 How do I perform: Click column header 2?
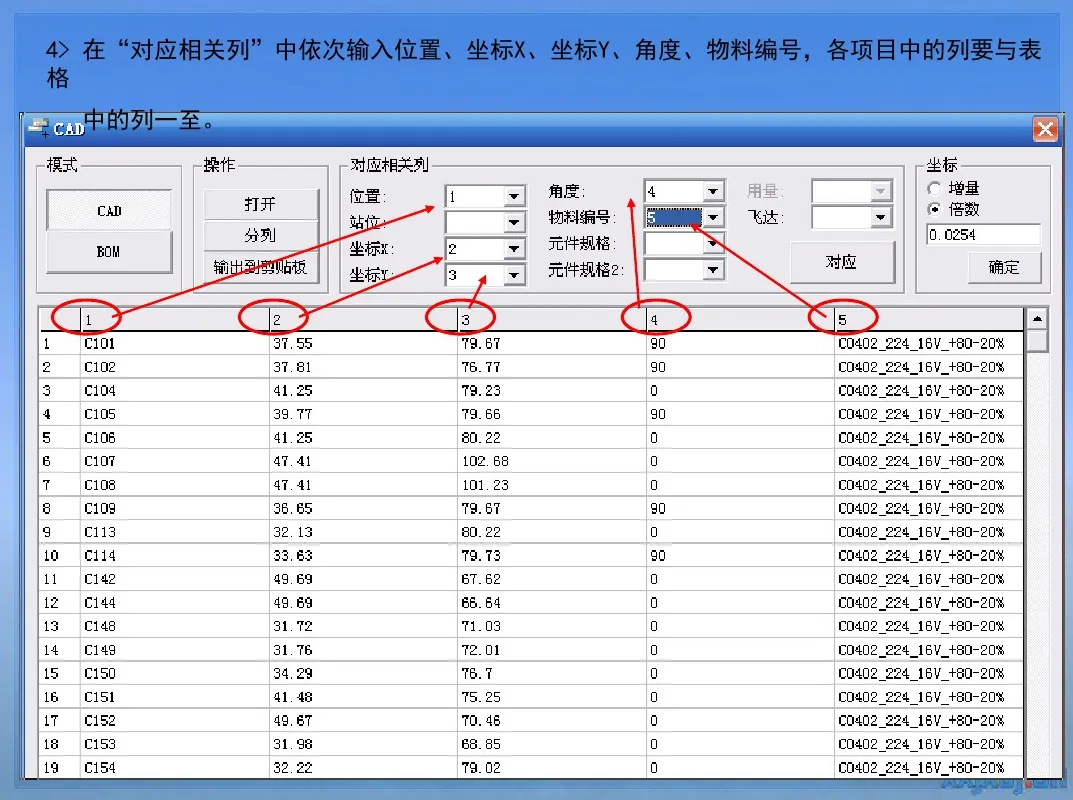click(363, 320)
